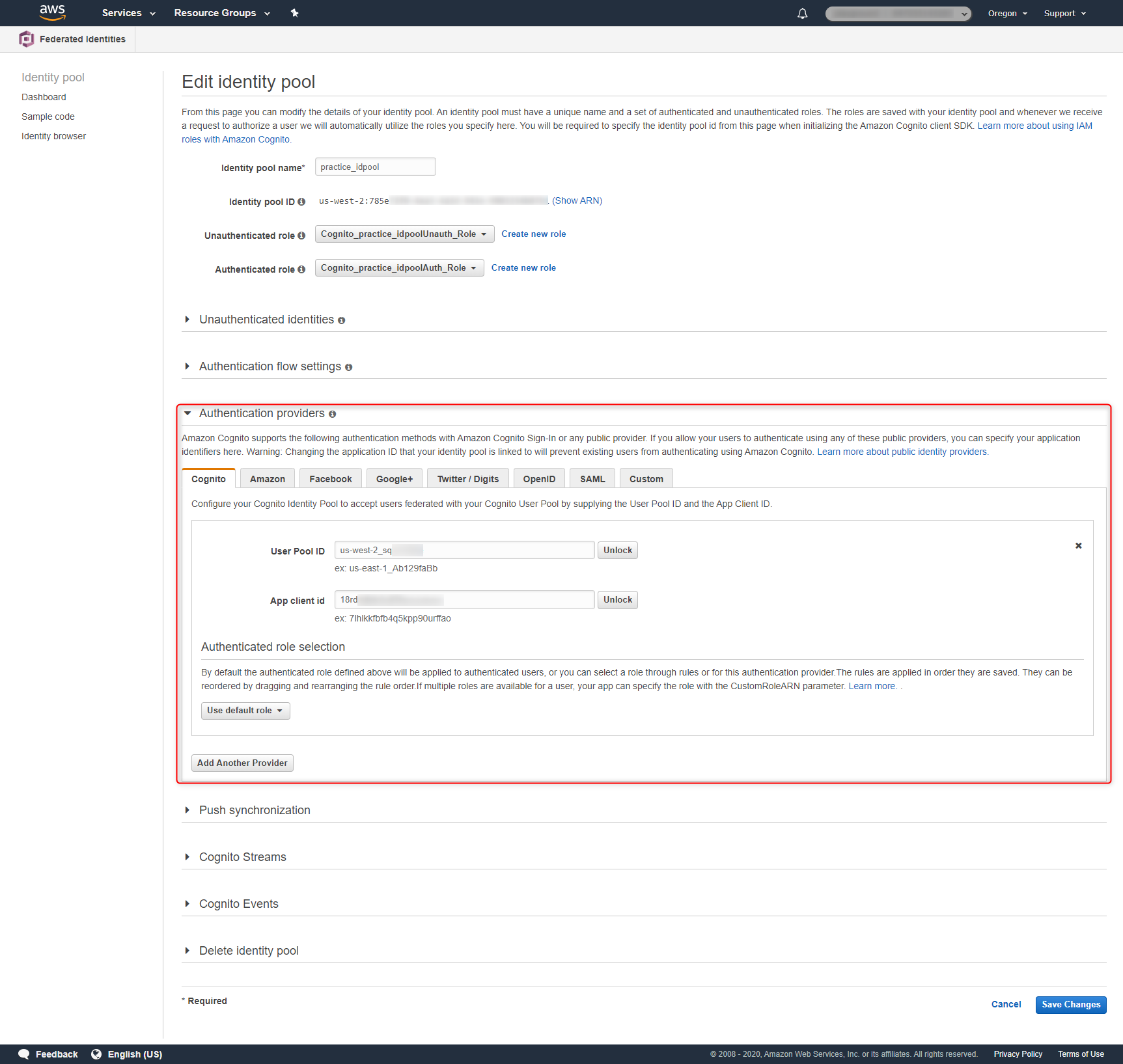
Task: Click Add Another Provider button
Action: [x=242, y=763]
